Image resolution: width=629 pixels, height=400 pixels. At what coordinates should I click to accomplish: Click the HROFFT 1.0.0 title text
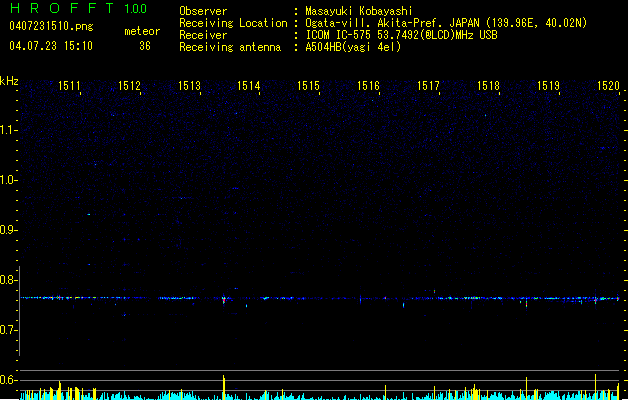(78, 8)
